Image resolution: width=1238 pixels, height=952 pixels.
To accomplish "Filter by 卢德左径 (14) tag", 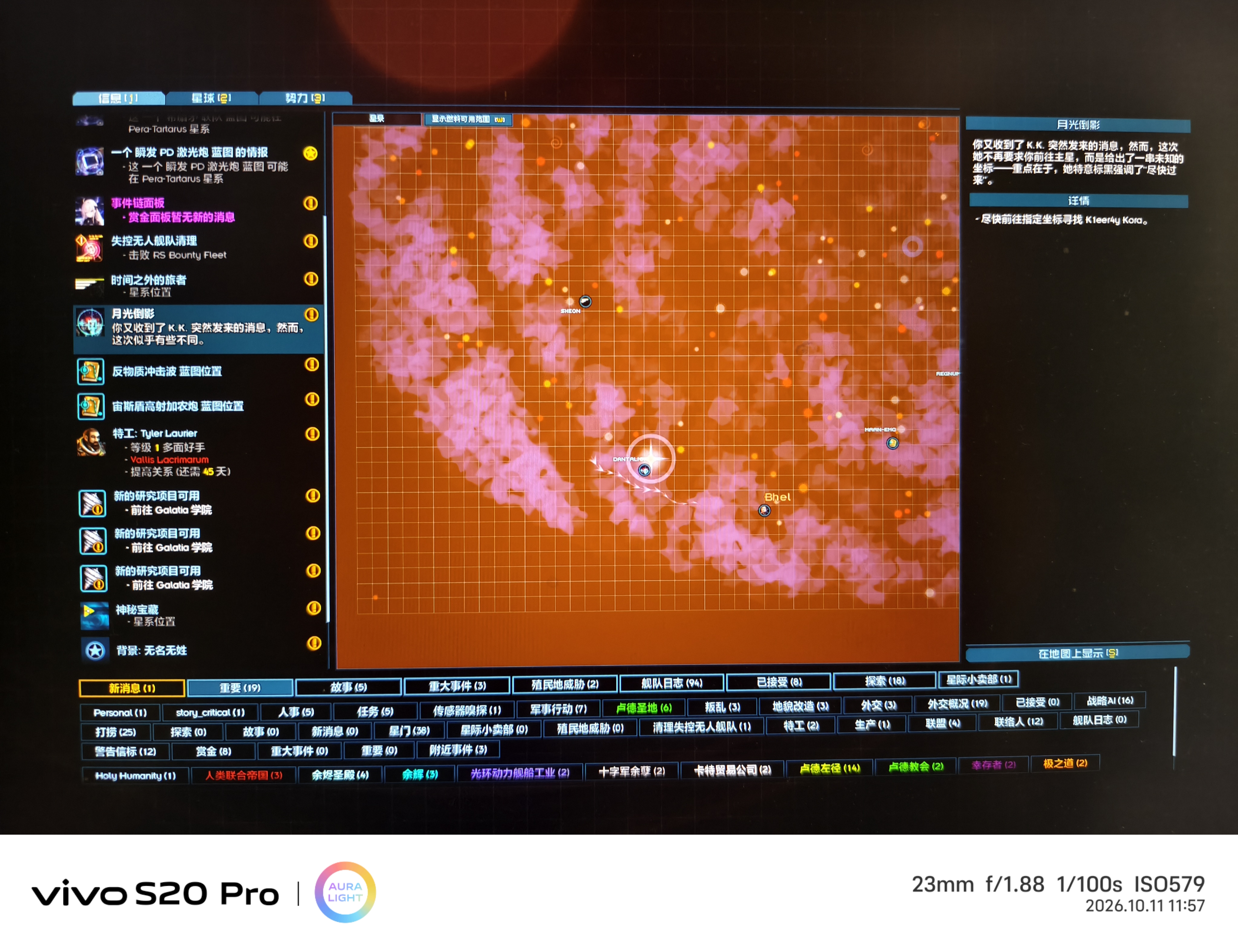I will coord(830,768).
